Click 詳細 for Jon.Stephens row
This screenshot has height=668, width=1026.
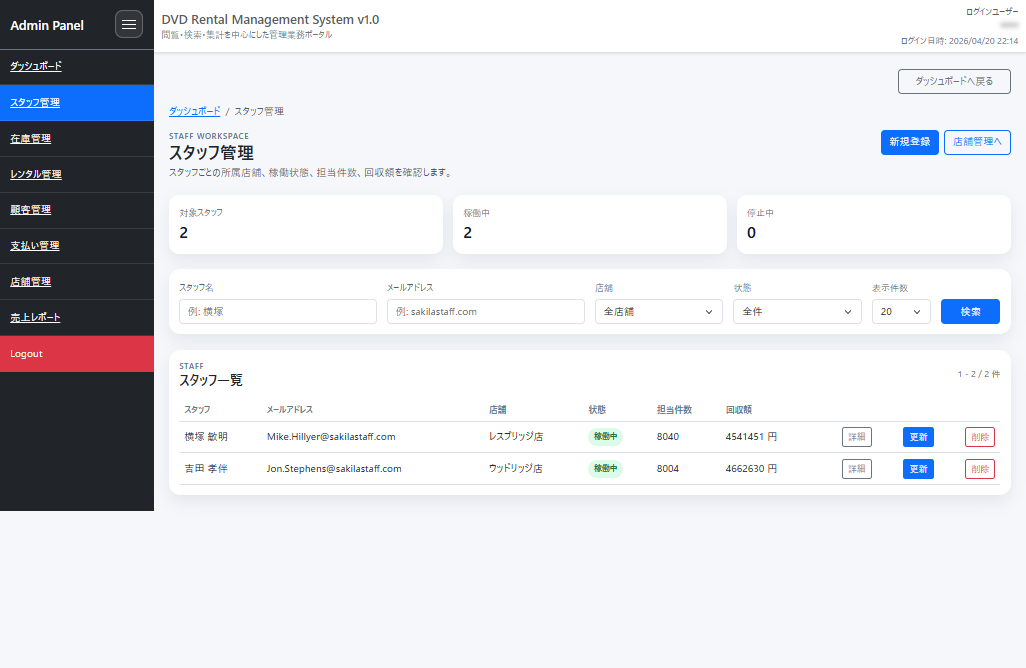857,469
